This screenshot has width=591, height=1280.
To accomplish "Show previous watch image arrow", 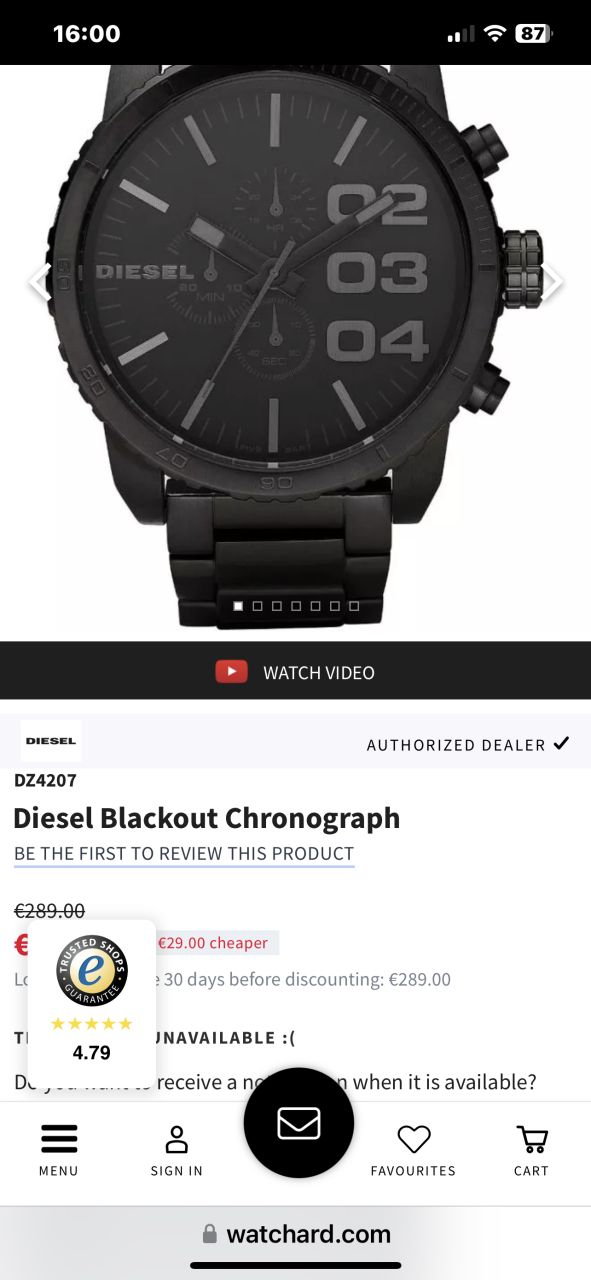I will [38, 282].
